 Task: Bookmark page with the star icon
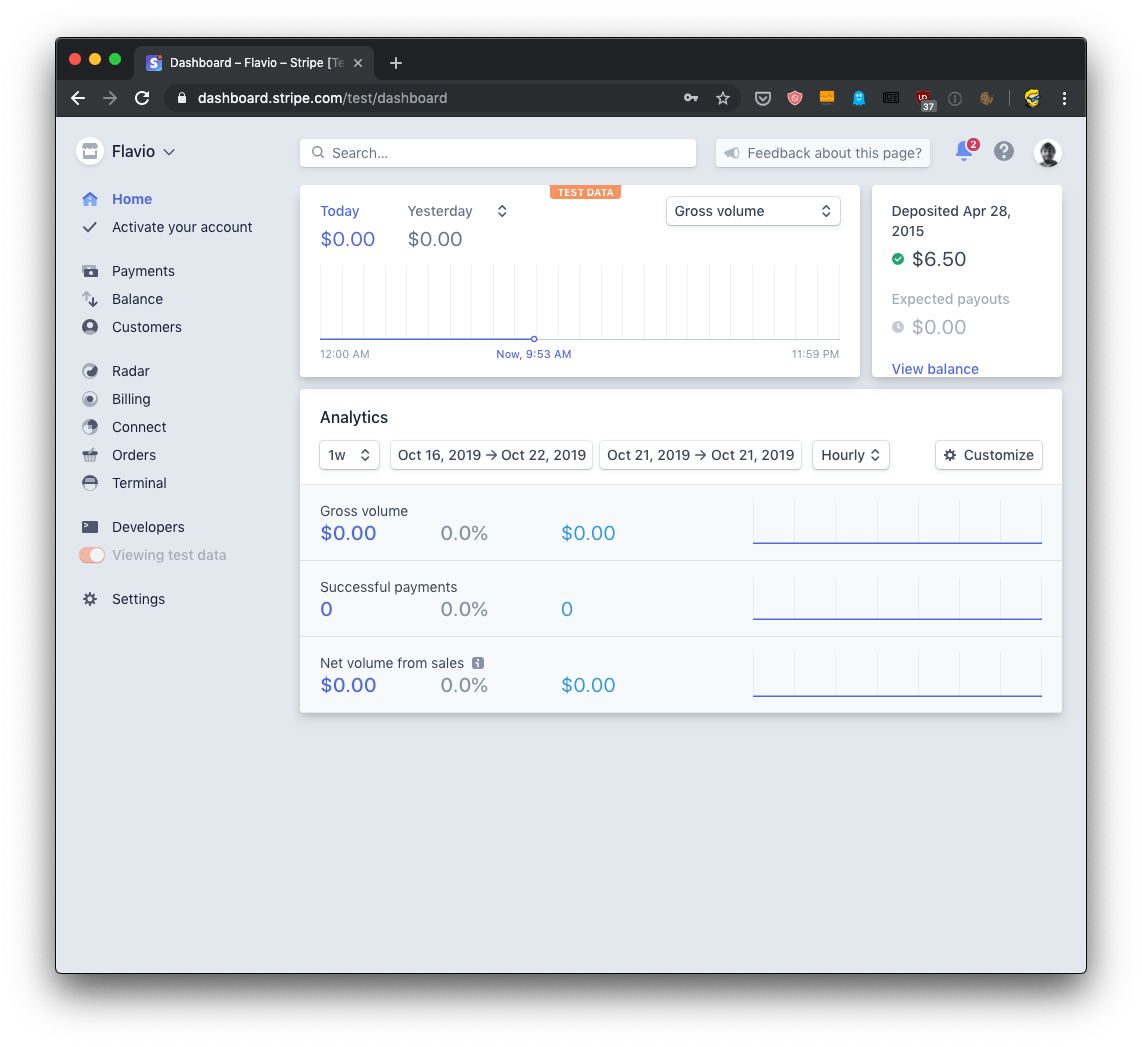pos(723,98)
